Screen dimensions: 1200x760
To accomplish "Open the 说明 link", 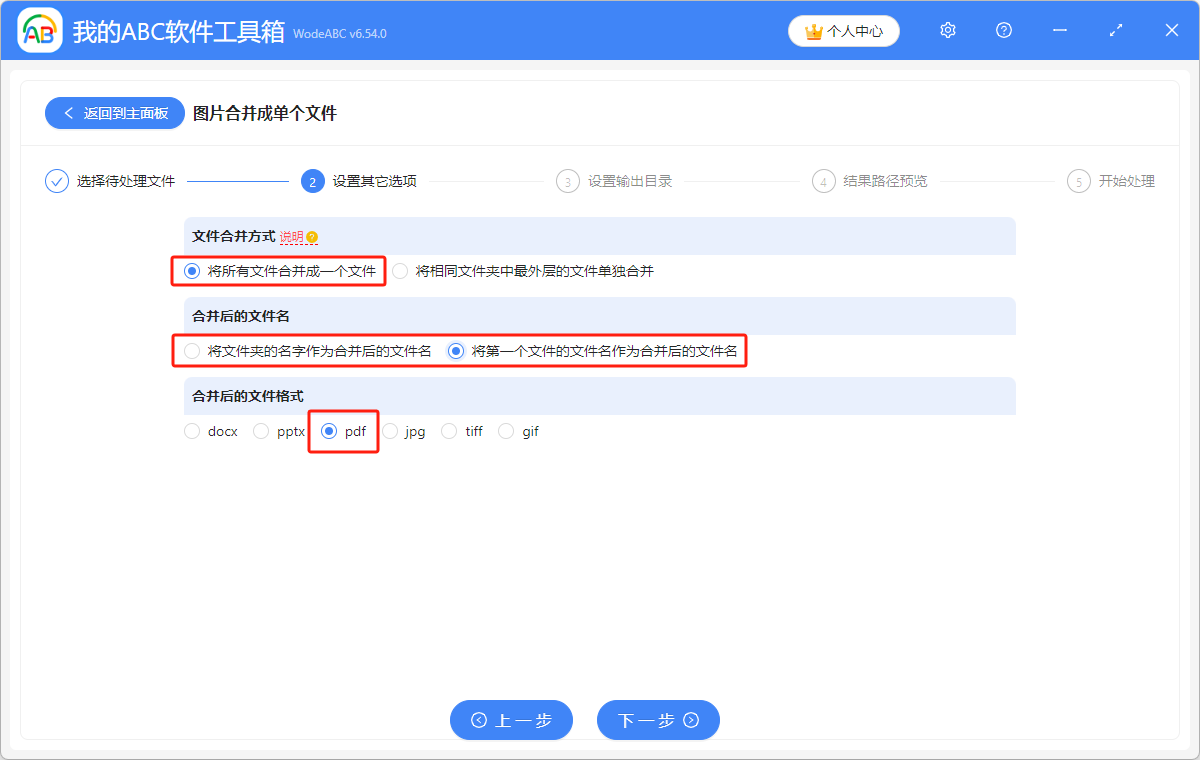I will tap(292, 237).
